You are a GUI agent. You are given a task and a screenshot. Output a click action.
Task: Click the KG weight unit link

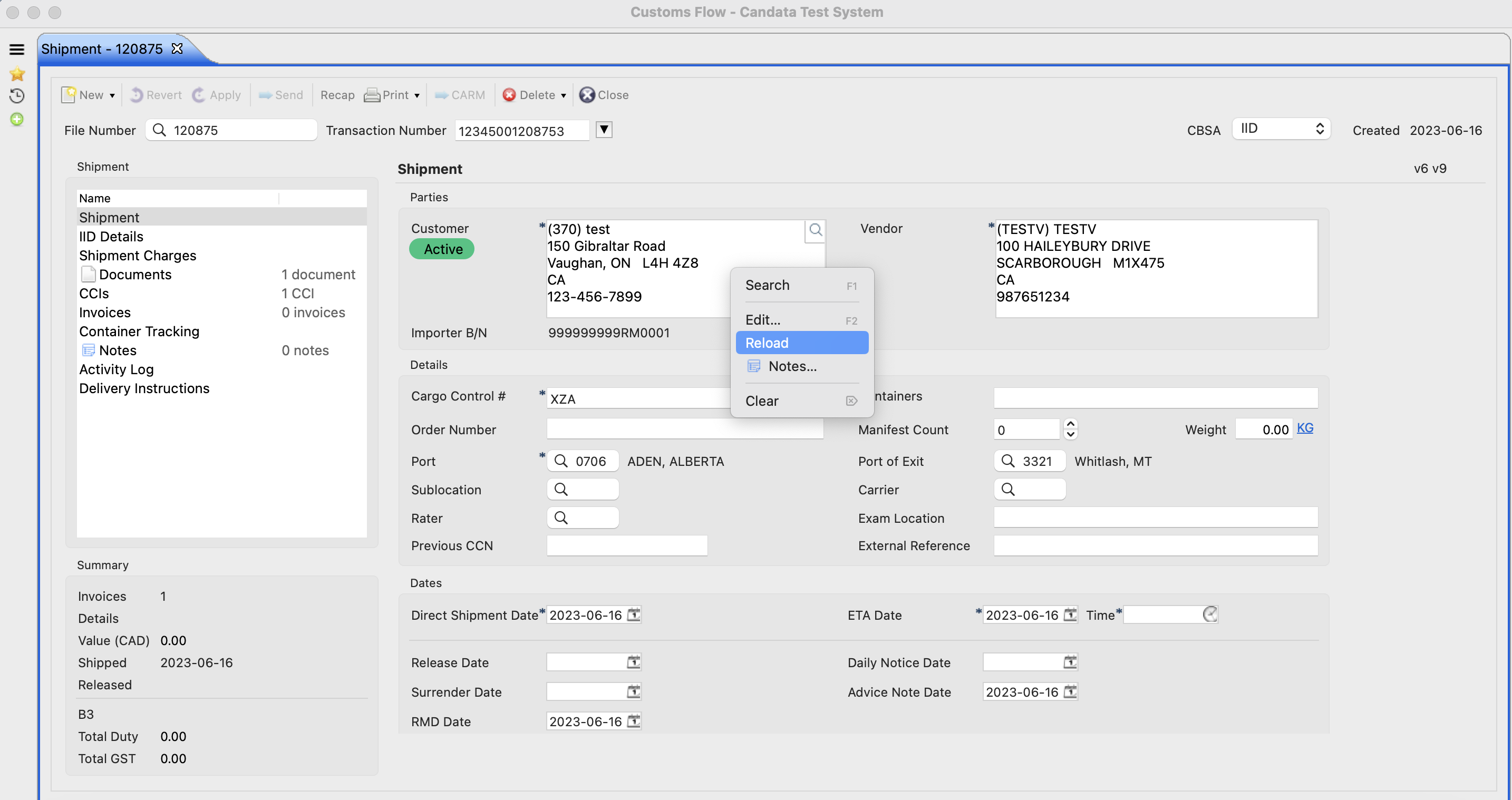click(x=1305, y=428)
